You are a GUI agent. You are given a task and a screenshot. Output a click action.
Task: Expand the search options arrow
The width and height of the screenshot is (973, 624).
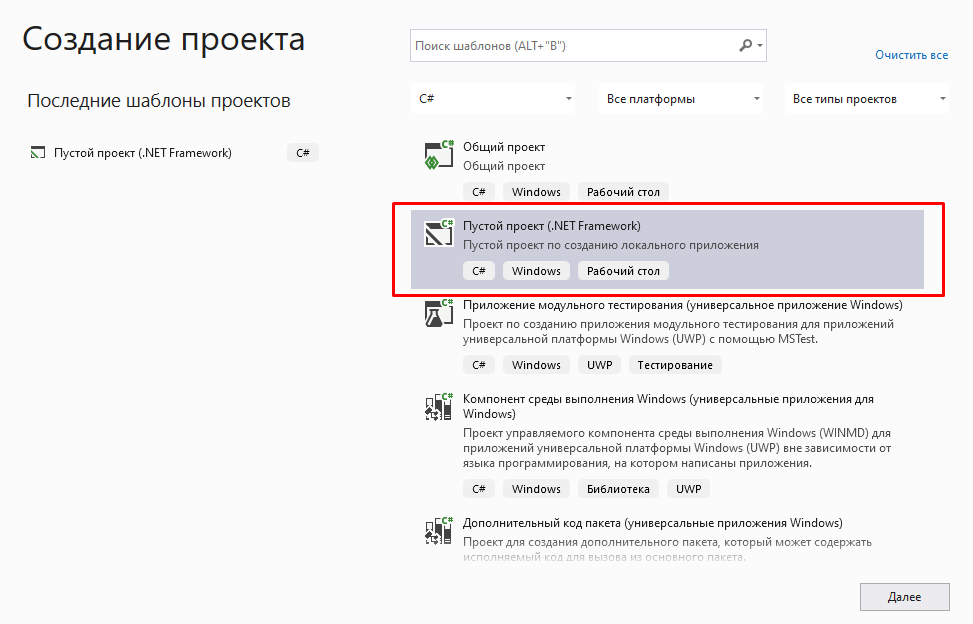click(760, 46)
